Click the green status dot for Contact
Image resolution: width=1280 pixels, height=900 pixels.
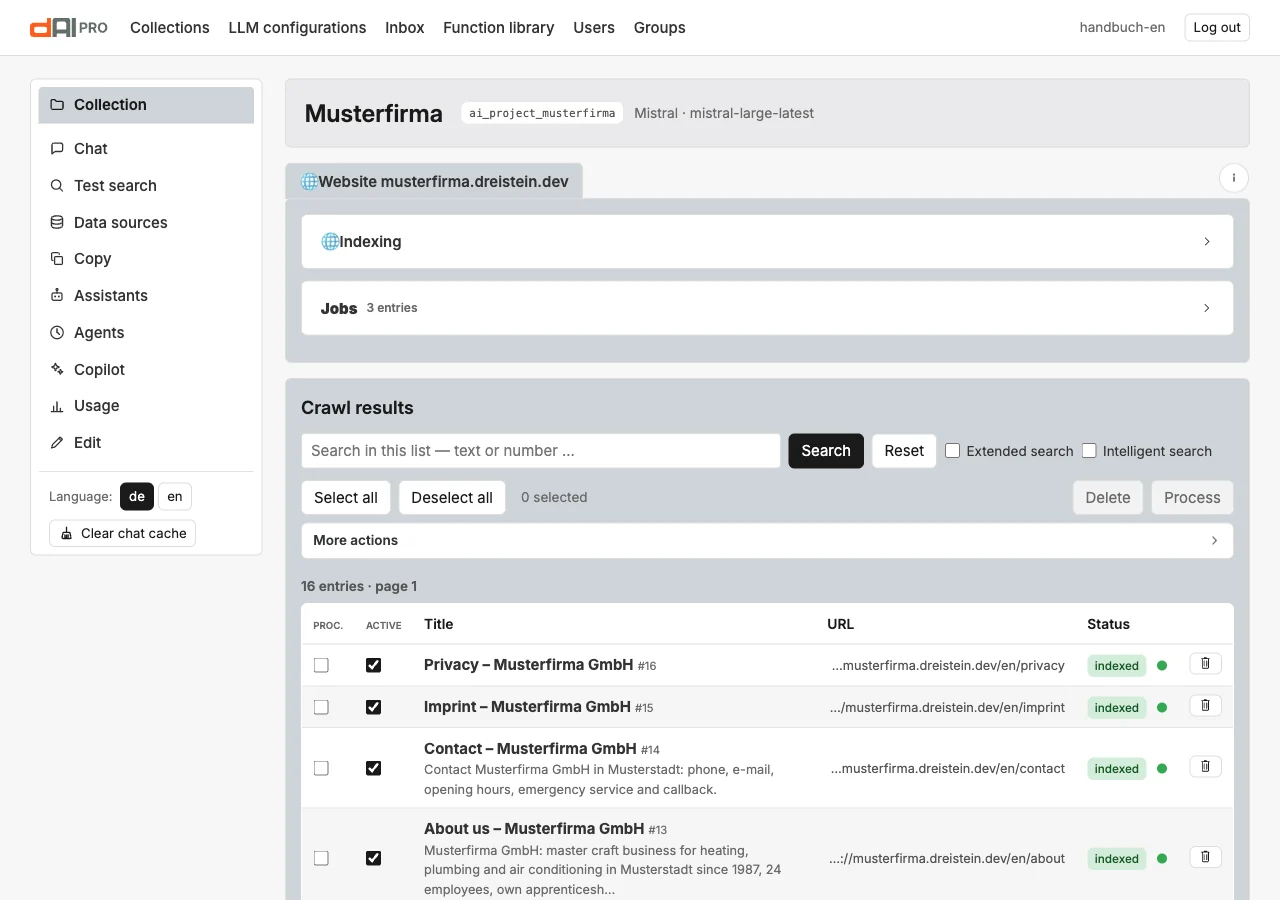point(1162,769)
